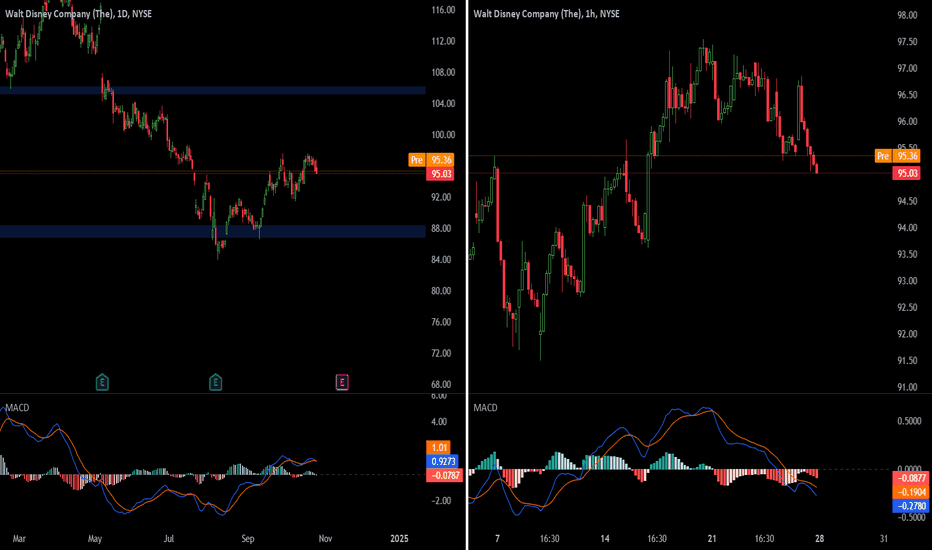
Task: Click the 'Jul' label on the time axis
Action: 169,539
